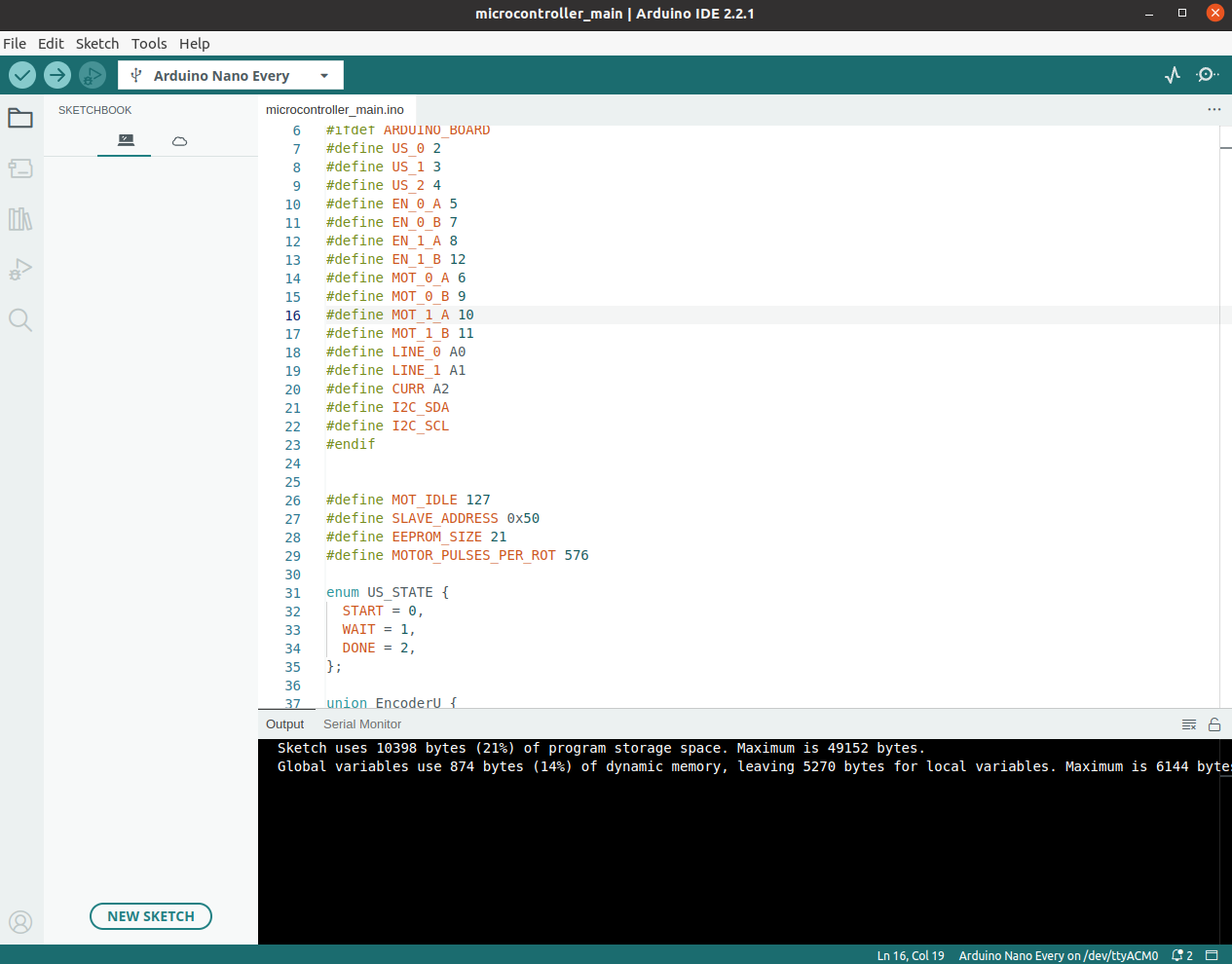The width and height of the screenshot is (1232, 964).
Task: Toggle output lock autoscroll icon
Action: point(1214,724)
